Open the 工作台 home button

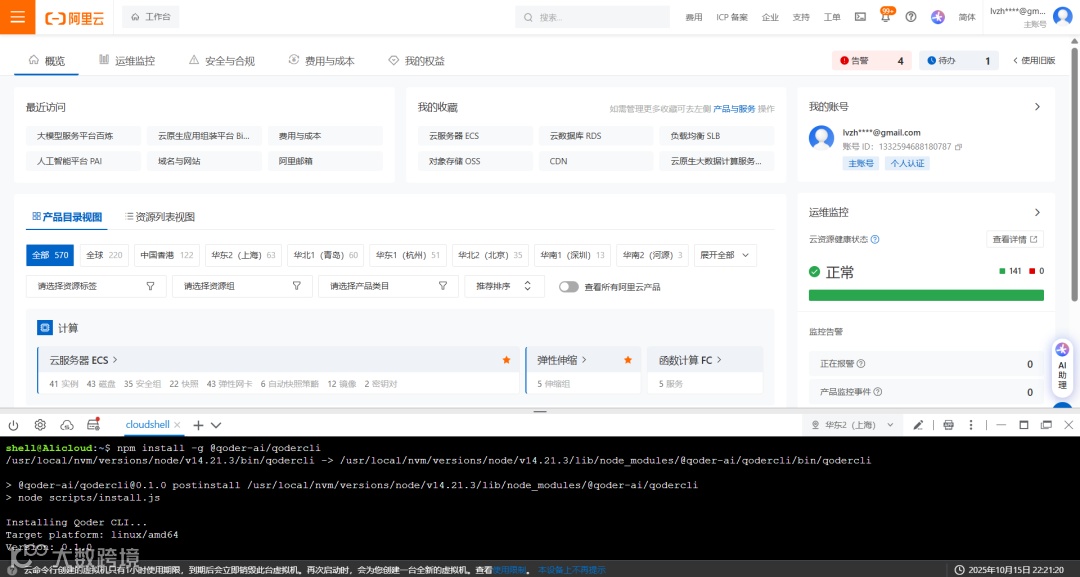(151, 17)
